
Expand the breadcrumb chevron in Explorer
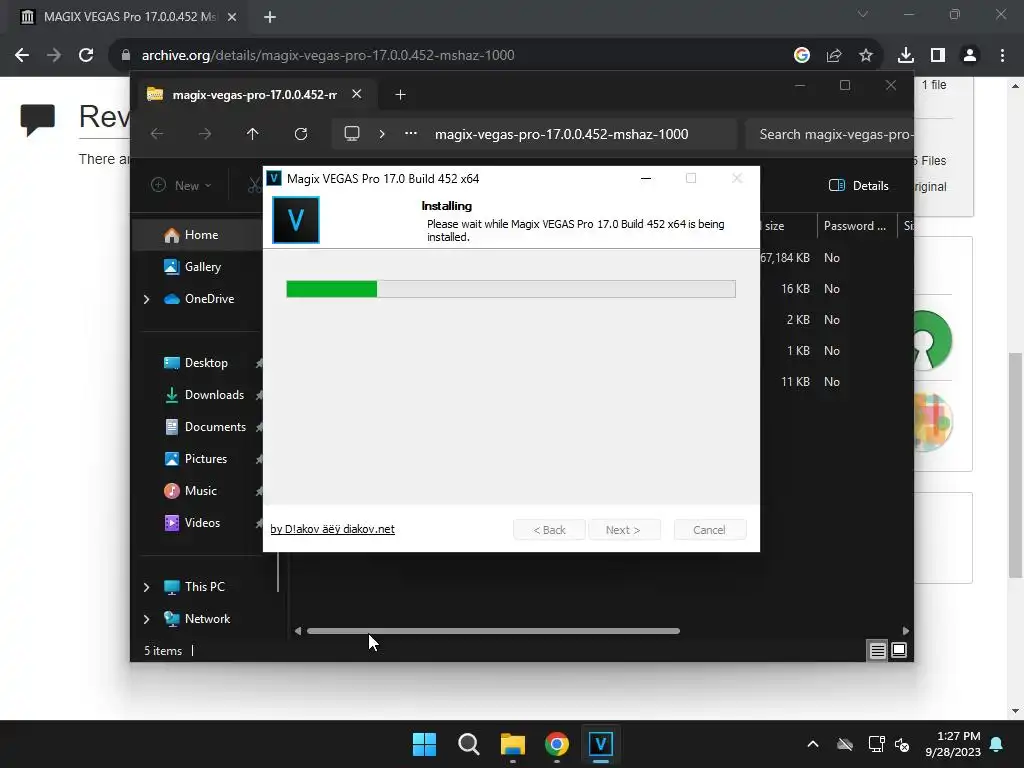(x=382, y=134)
